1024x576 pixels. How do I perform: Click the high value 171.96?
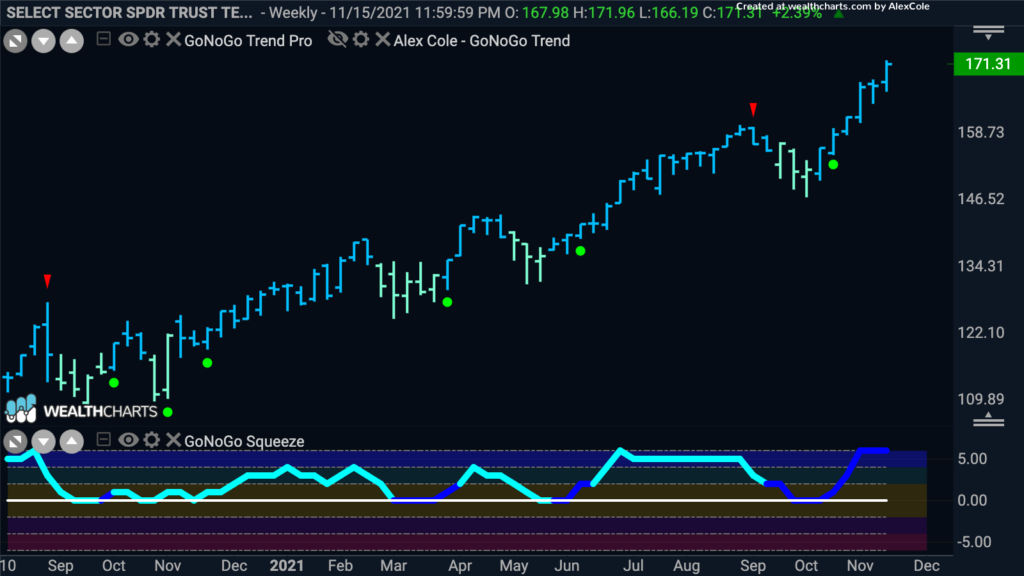(x=611, y=13)
